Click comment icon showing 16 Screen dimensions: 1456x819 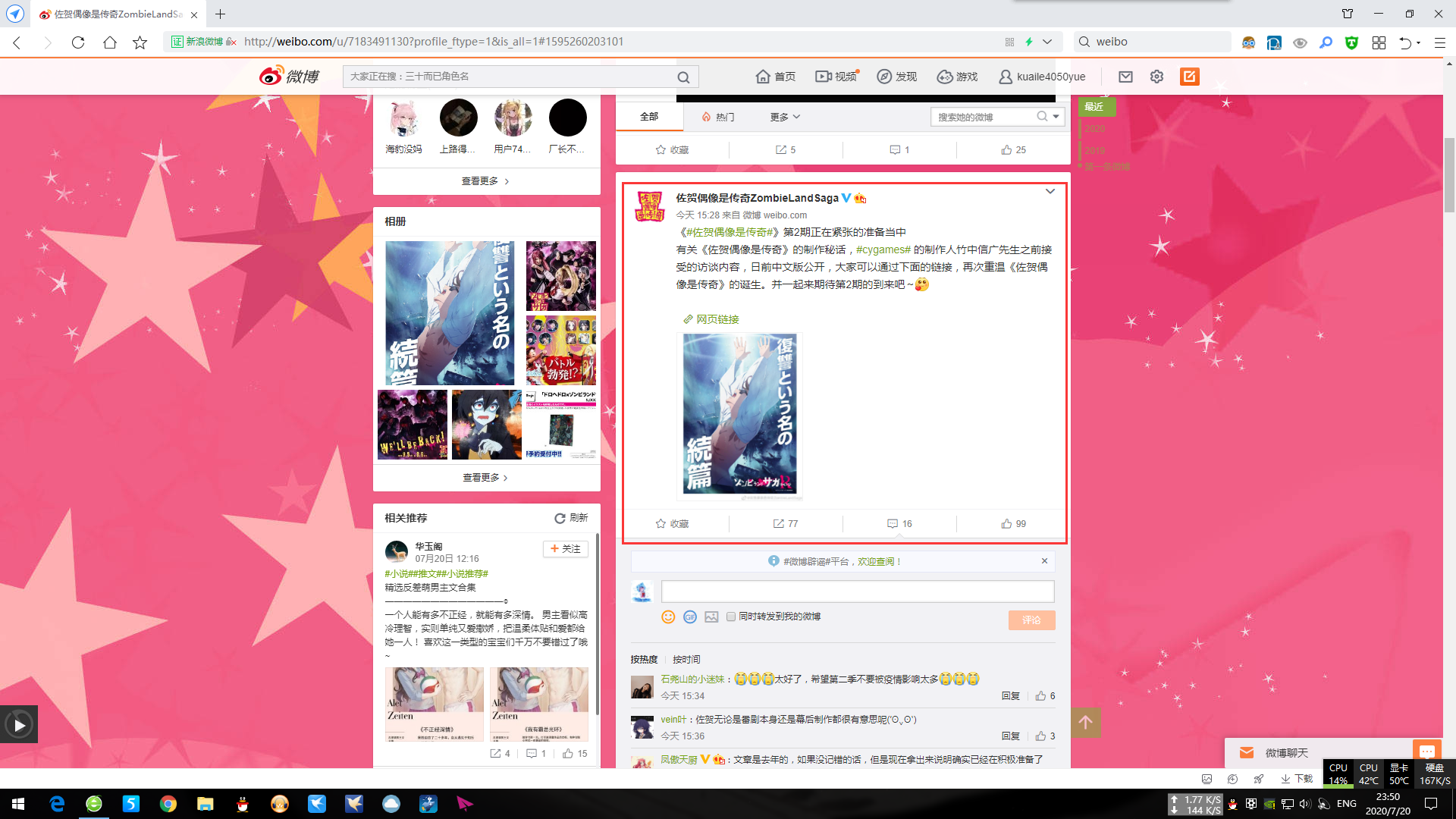tap(899, 523)
